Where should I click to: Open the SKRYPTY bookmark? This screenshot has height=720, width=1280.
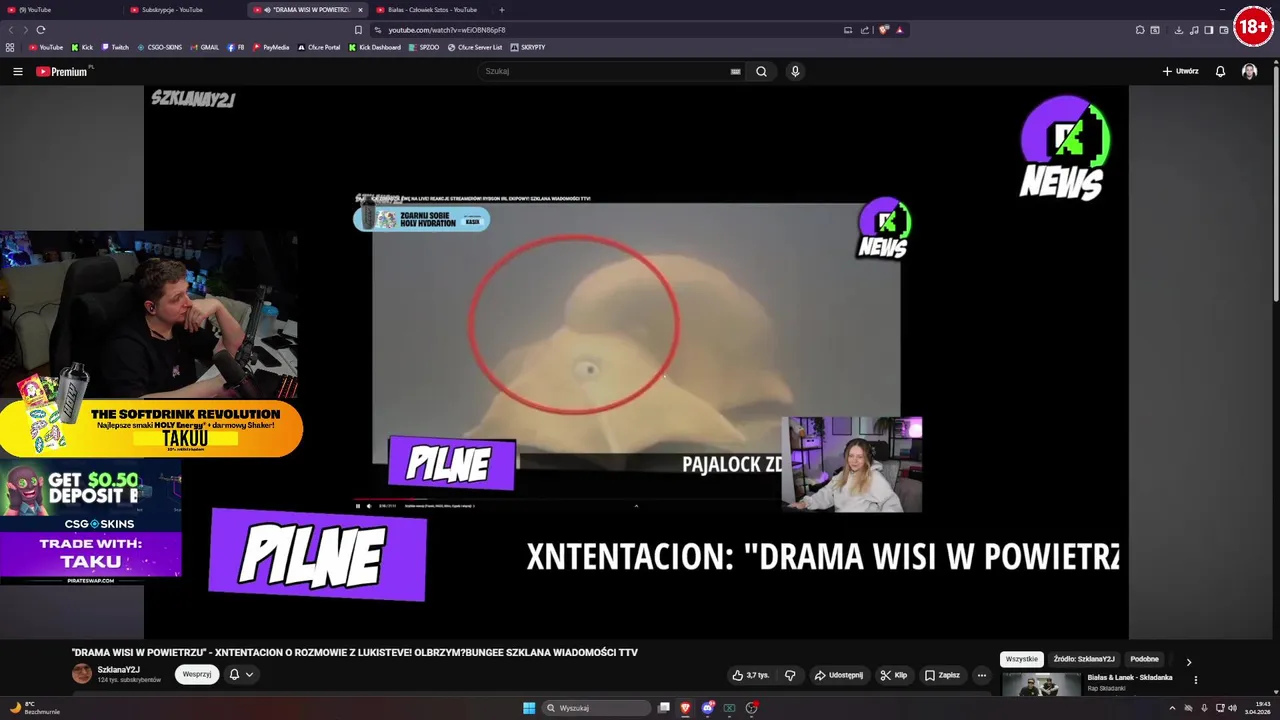pyautogui.click(x=528, y=47)
